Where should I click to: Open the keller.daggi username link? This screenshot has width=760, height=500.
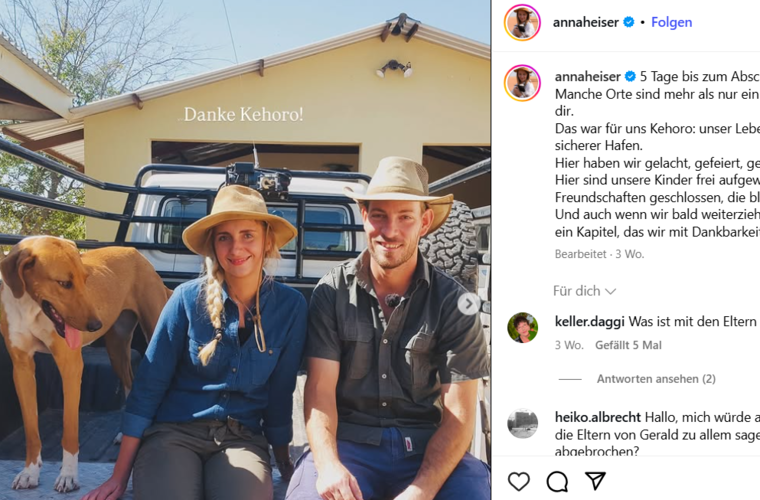click(x=589, y=321)
